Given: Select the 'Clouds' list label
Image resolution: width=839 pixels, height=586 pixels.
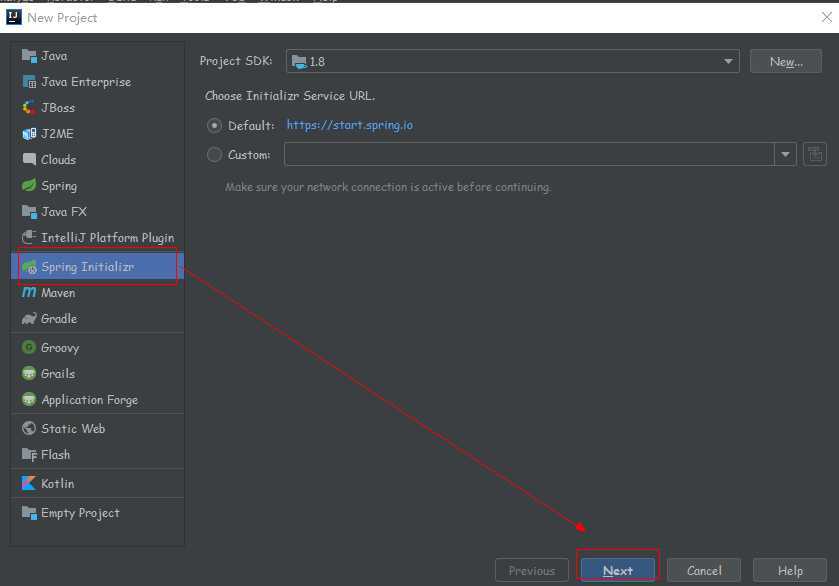Looking at the screenshot, I should [58, 159].
